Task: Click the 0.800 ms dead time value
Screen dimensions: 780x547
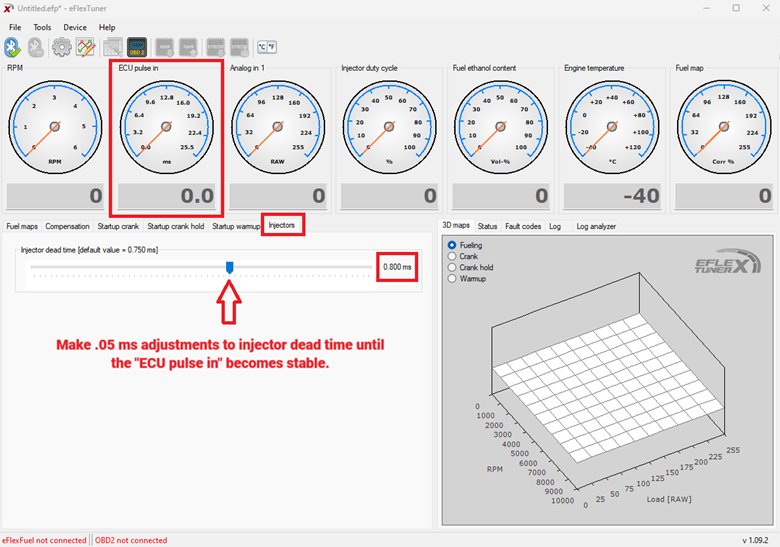Action: click(x=397, y=267)
